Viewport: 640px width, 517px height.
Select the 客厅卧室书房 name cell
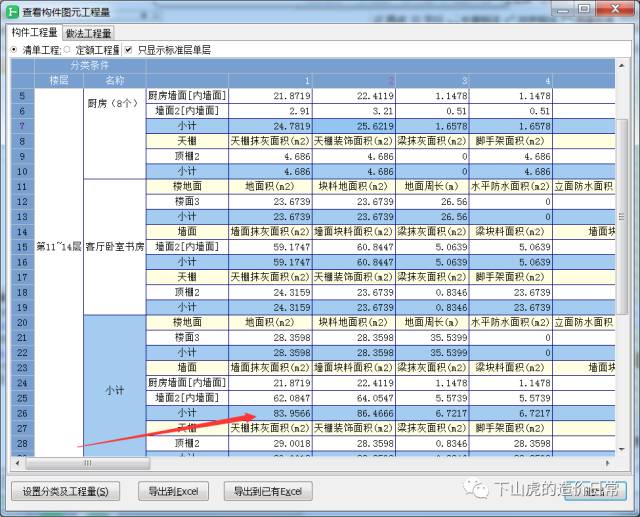coord(115,246)
